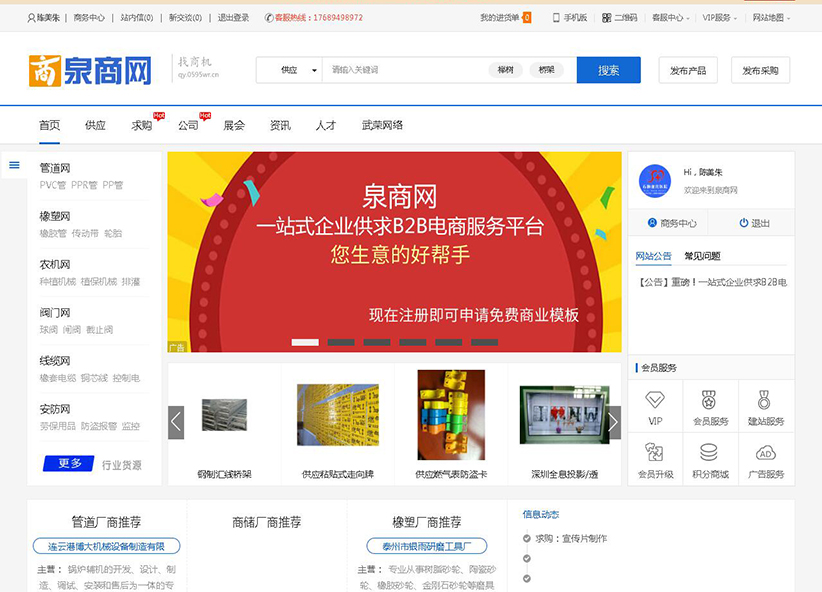The width and height of the screenshot is (822, 592).
Task: Click the 建站服务 ribbon badge icon
Action: coord(763,401)
